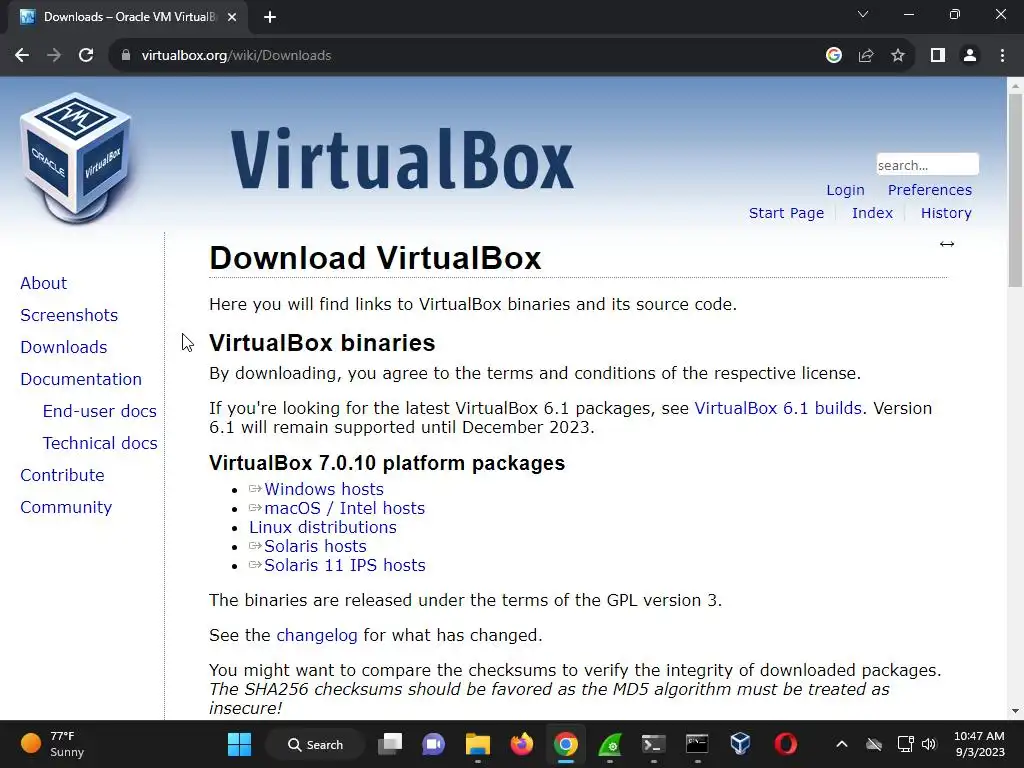The image size is (1024, 768).
Task: Launch VirtualBox from the taskbar cube icon
Action: pyautogui.click(x=741, y=744)
